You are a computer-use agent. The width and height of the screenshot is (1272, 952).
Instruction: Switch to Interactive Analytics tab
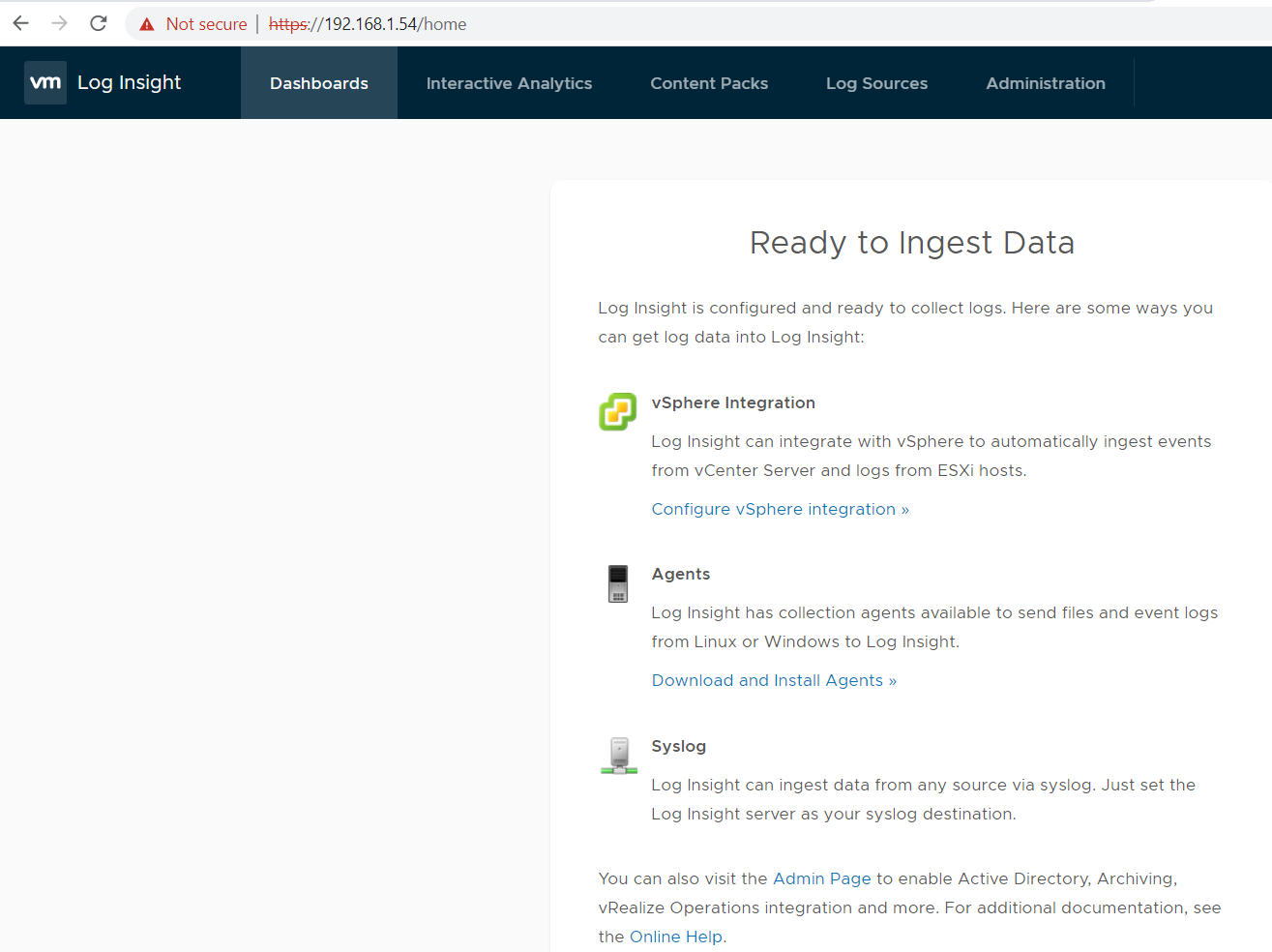point(509,83)
